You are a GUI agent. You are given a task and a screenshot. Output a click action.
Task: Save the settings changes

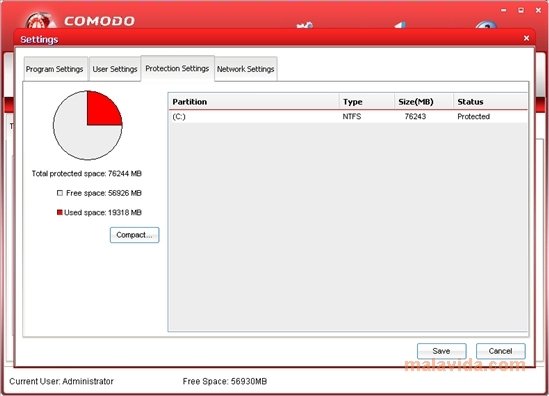click(442, 351)
